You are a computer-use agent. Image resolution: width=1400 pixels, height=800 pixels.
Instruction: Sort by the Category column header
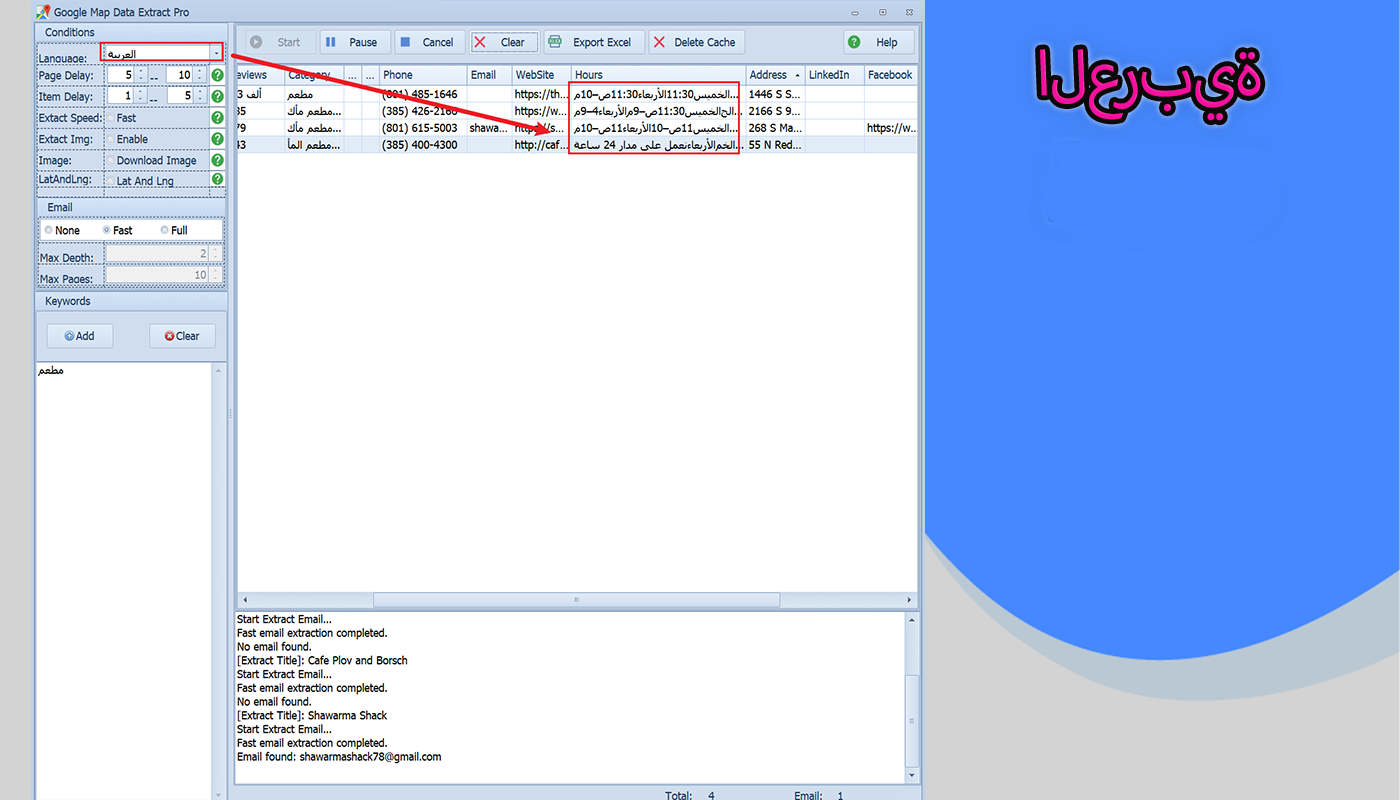coord(314,75)
